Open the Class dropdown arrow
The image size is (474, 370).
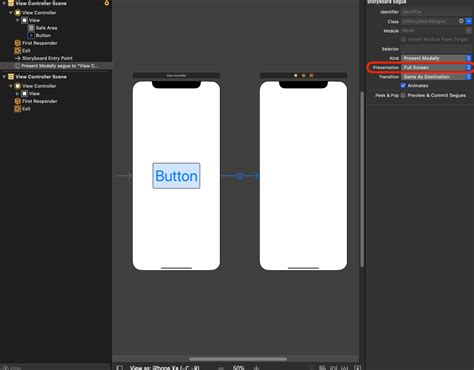click(469, 21)
